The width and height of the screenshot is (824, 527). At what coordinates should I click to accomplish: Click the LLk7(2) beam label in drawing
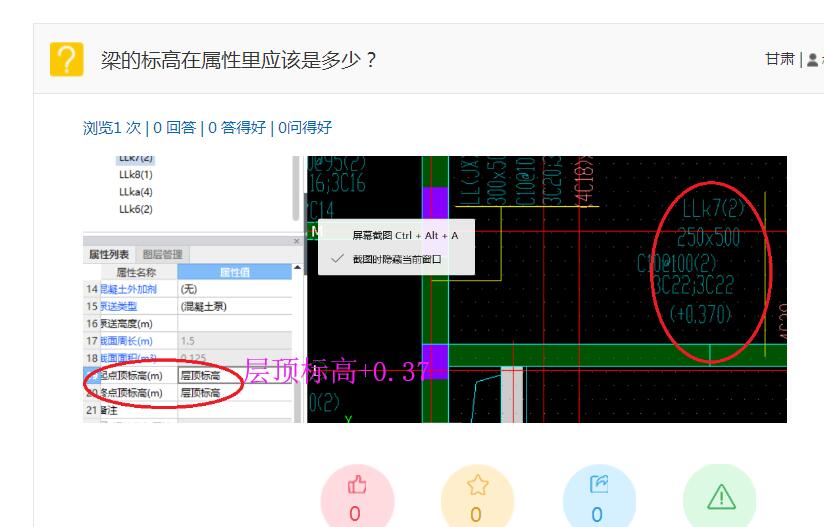click(713, 209)
